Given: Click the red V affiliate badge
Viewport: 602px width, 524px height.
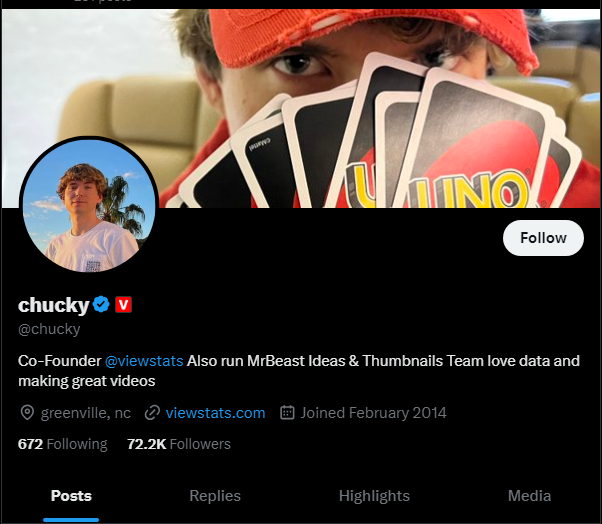Looking at the screenshot, I should (x=123, y=304).
